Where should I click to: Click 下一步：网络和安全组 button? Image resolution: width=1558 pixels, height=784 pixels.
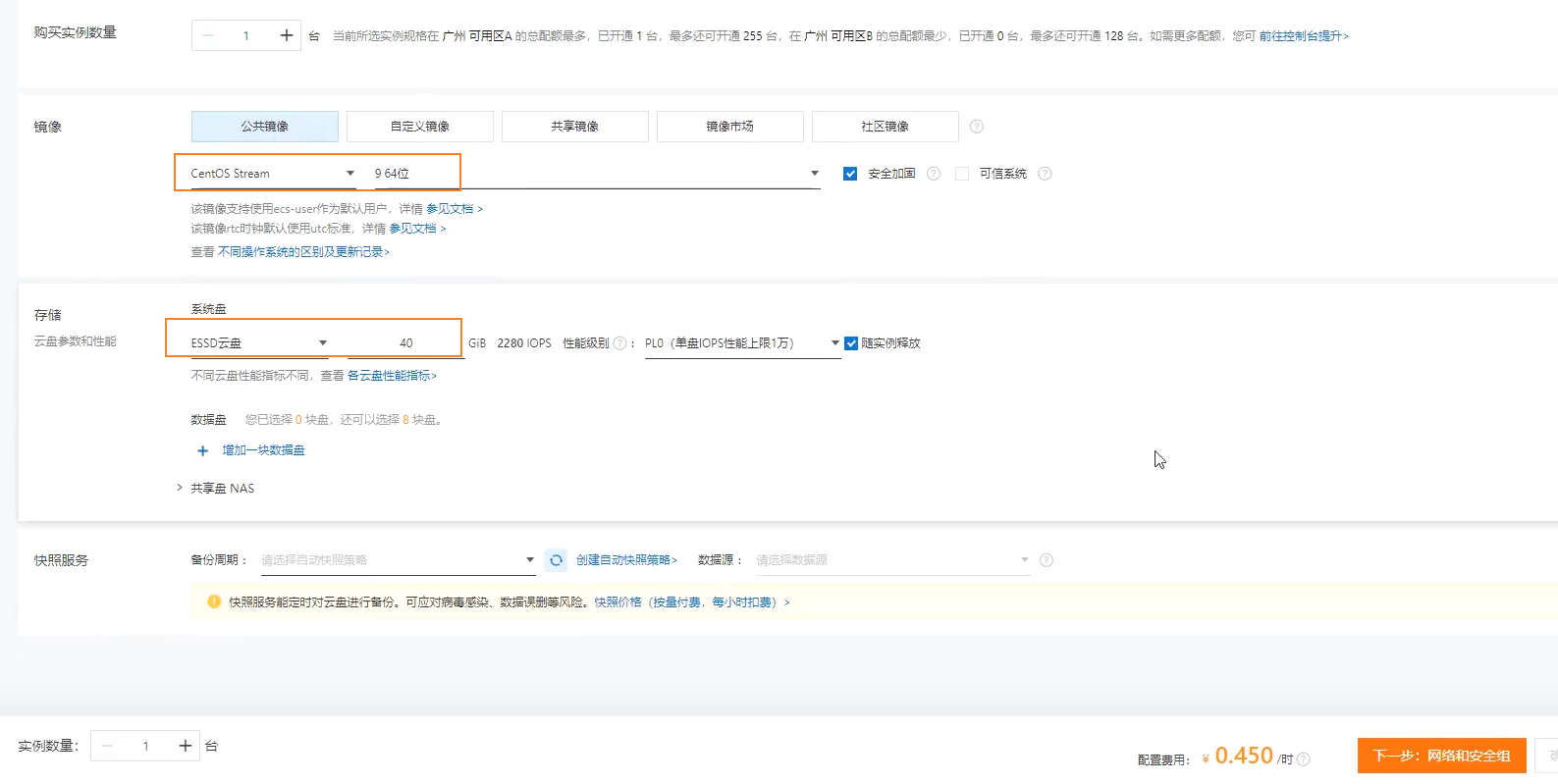(x=1441, y=756)
